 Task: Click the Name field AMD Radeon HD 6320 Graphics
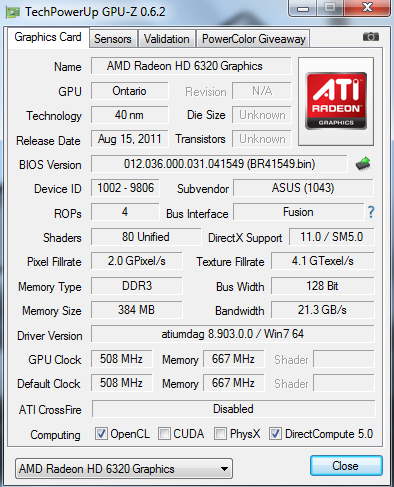coord(191,66)
